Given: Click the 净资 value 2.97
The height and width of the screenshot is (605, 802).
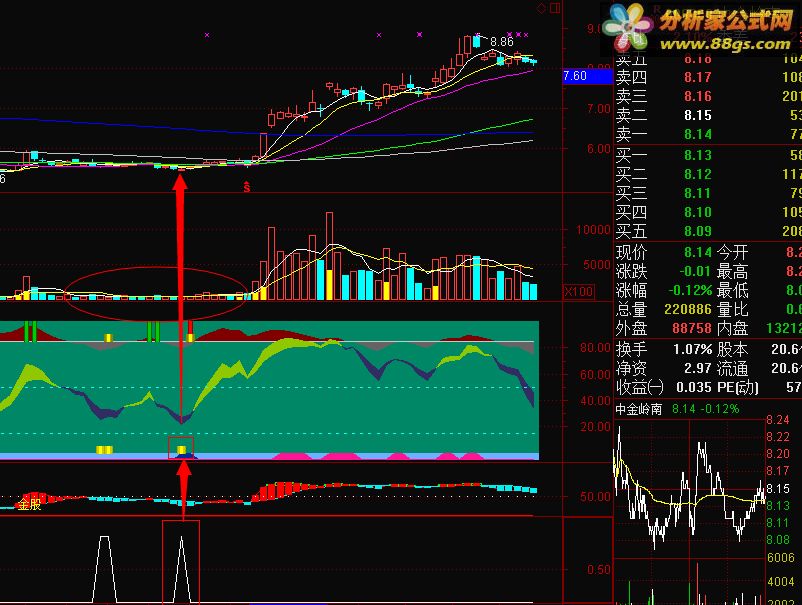Looking at the screenshot, I should tap(698, 368).
